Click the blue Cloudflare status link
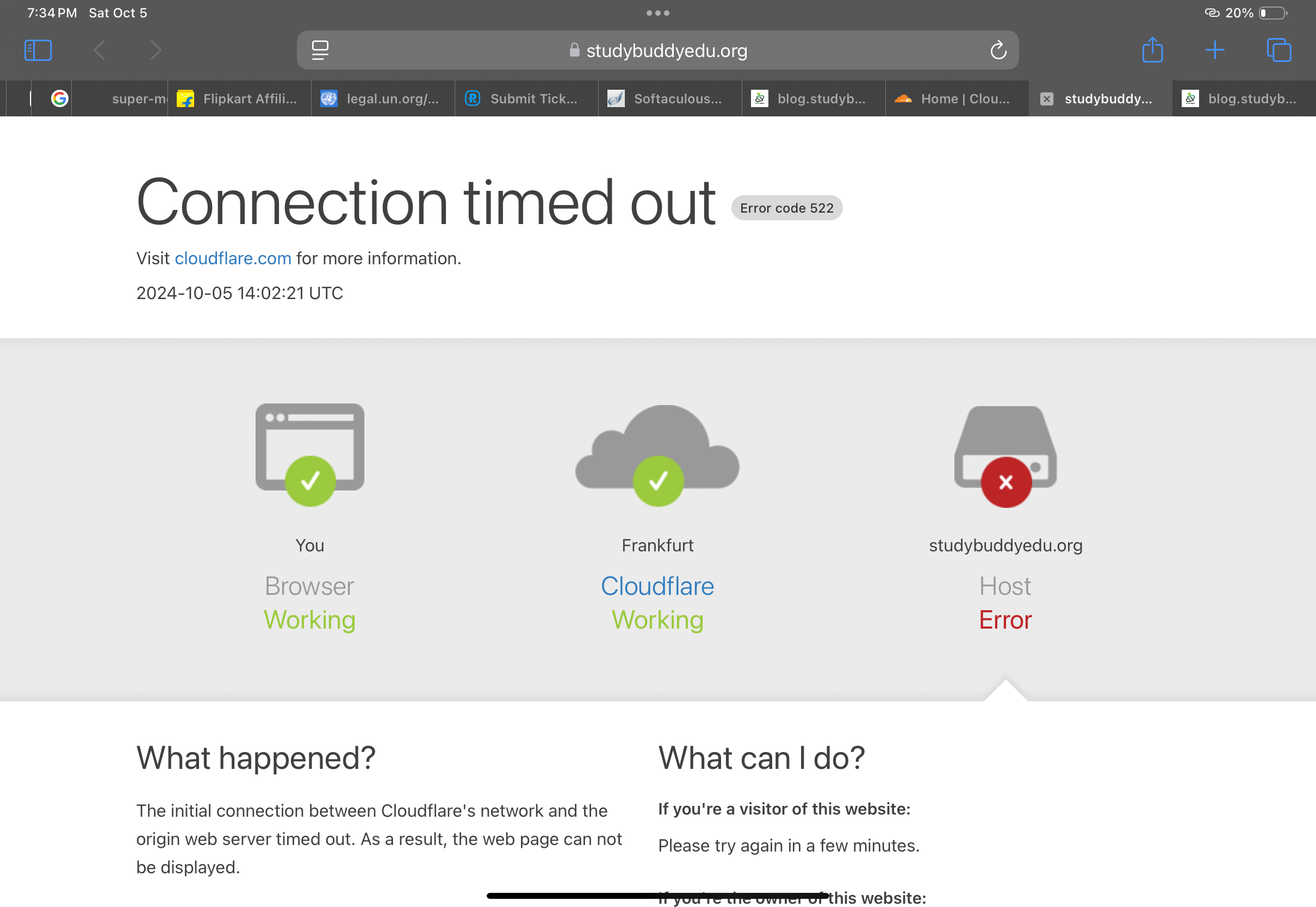This screenshot has width=1316, height=907. (657, 586)
